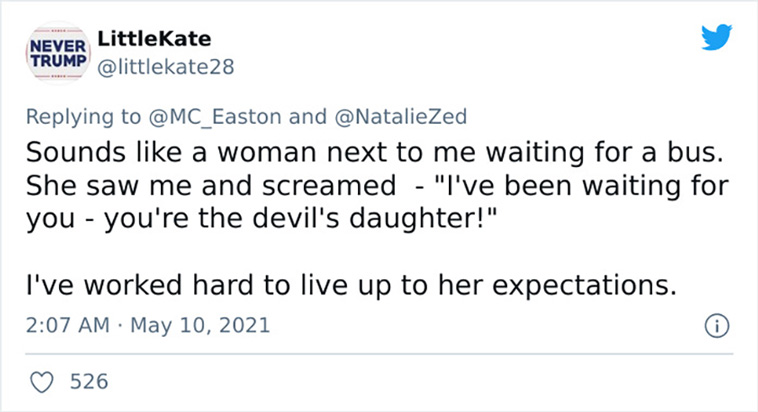758x412 pixels.
Task: Click the Twitter bird logo icon
Action: pyautogui.click(x=716, y=37)
